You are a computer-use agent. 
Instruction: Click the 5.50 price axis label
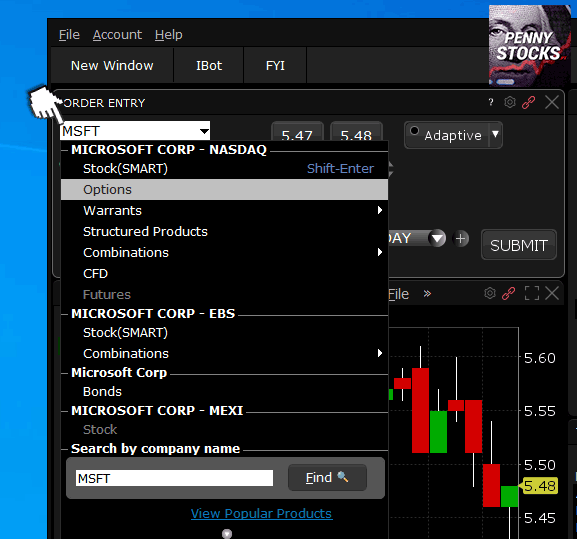539,465
